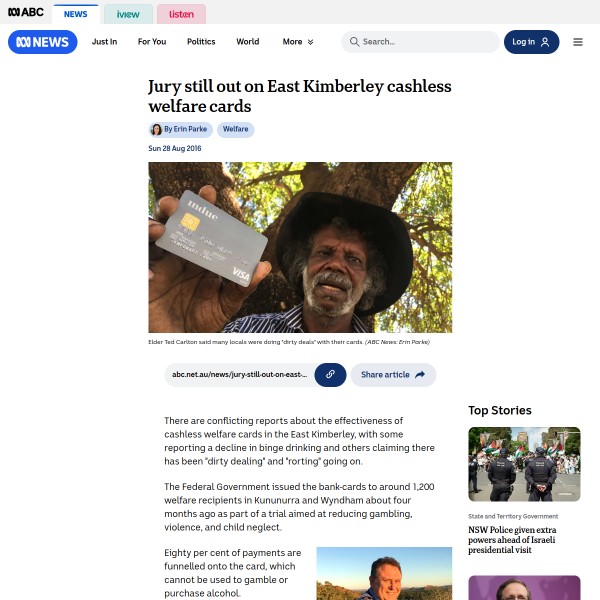Switch to the listen tab
600x600 pixels.
(x=181, y=14)
